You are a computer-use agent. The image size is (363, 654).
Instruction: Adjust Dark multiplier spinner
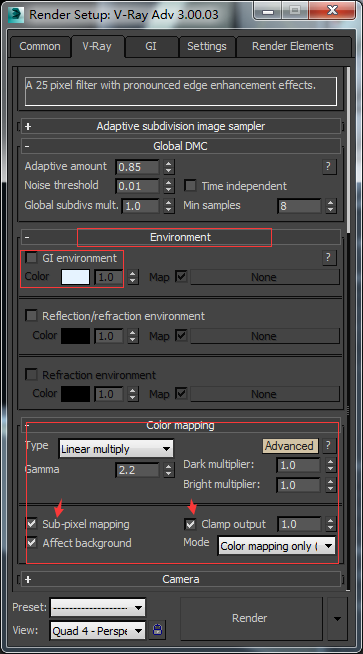(330, 465)
